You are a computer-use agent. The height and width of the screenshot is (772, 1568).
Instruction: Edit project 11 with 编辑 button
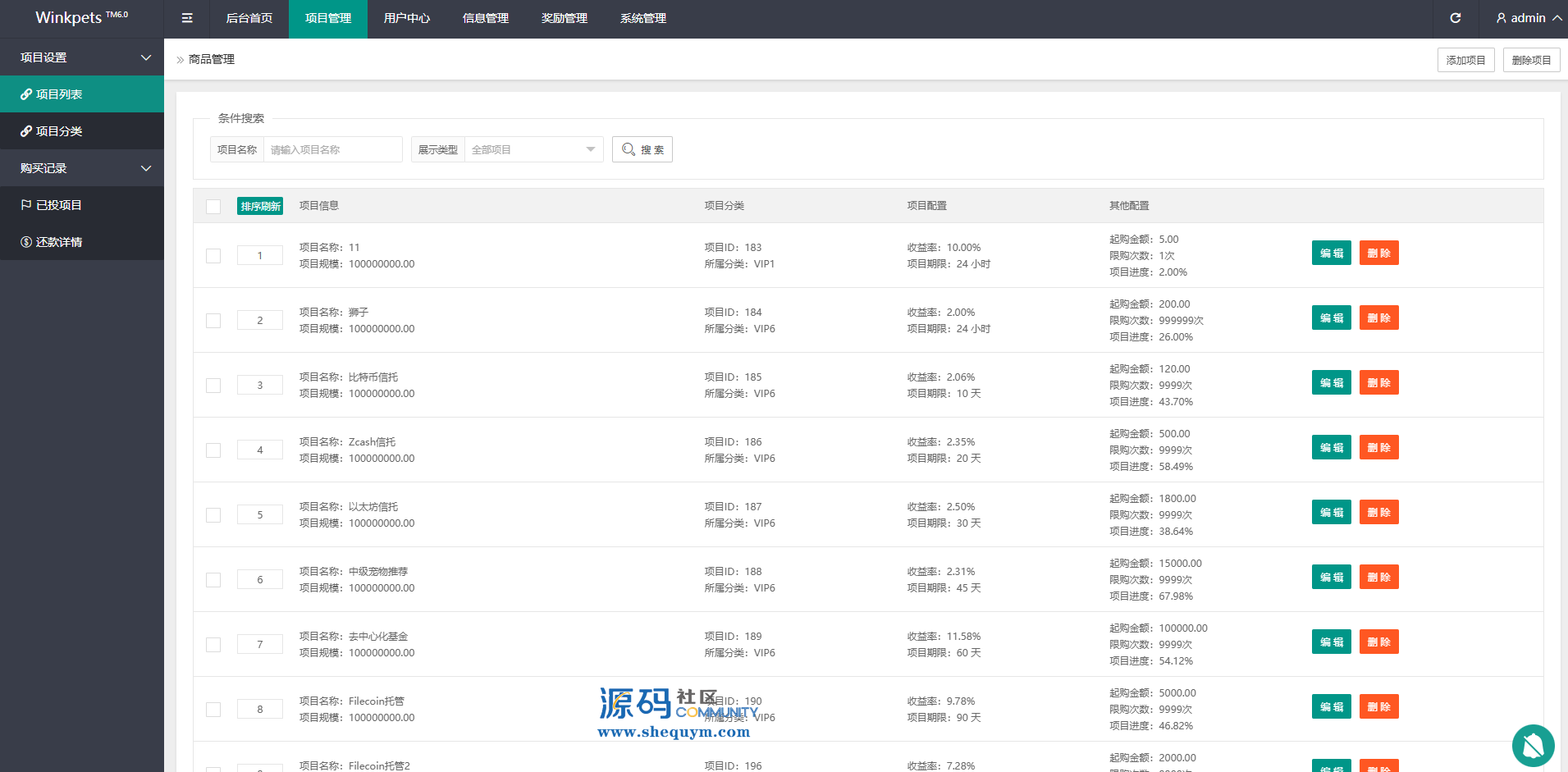click(x=1331, y=253)
